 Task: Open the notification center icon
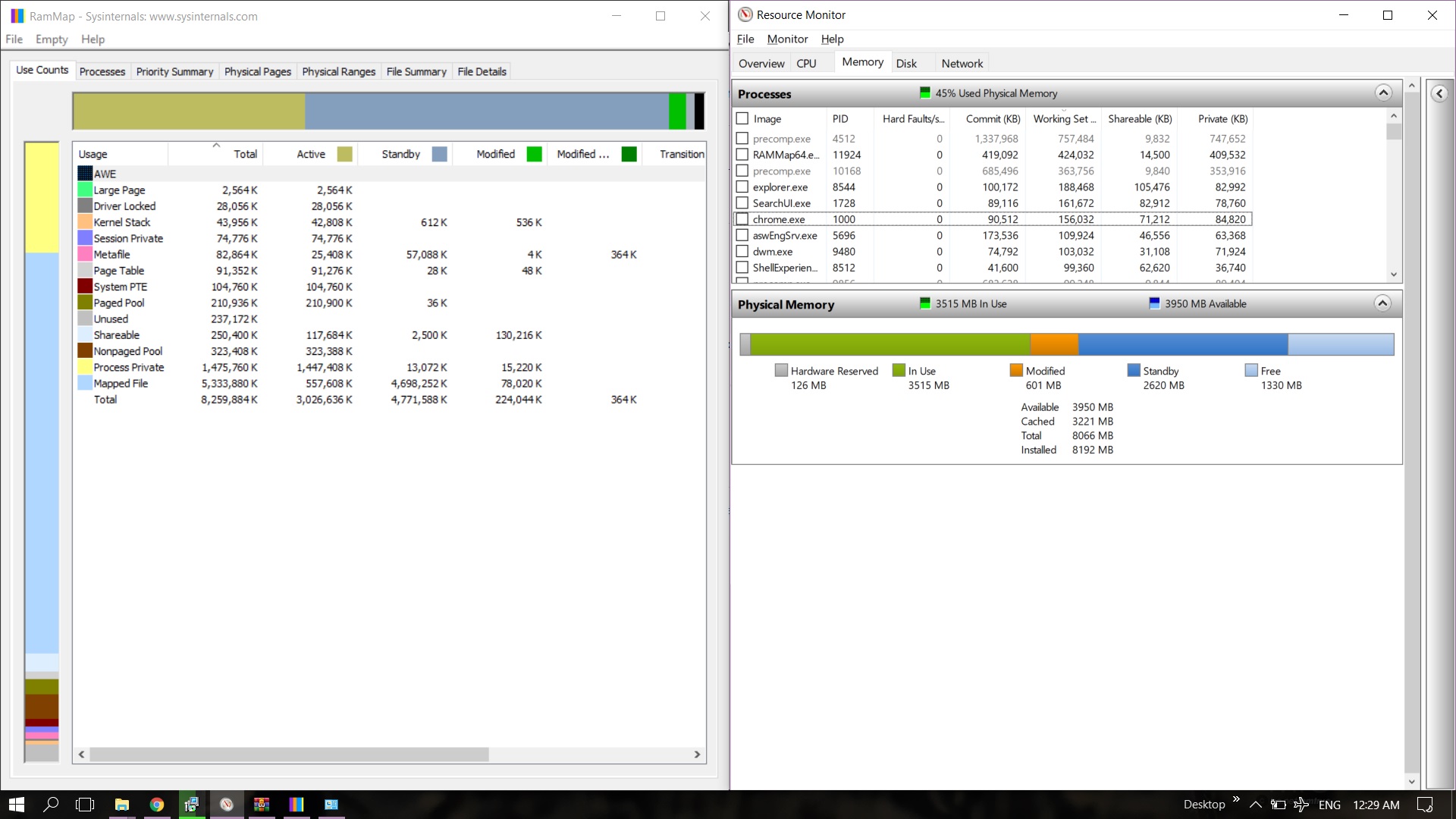(1426, 805)
